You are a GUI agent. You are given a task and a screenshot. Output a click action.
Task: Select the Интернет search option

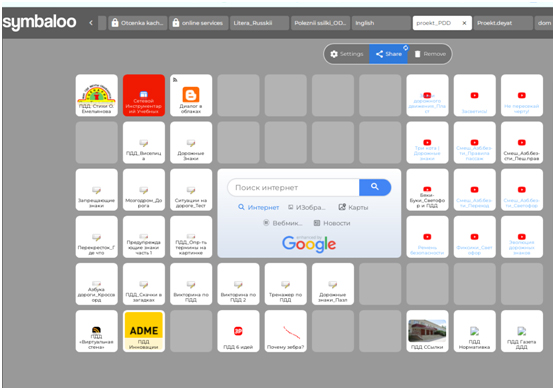click(259, 207)
